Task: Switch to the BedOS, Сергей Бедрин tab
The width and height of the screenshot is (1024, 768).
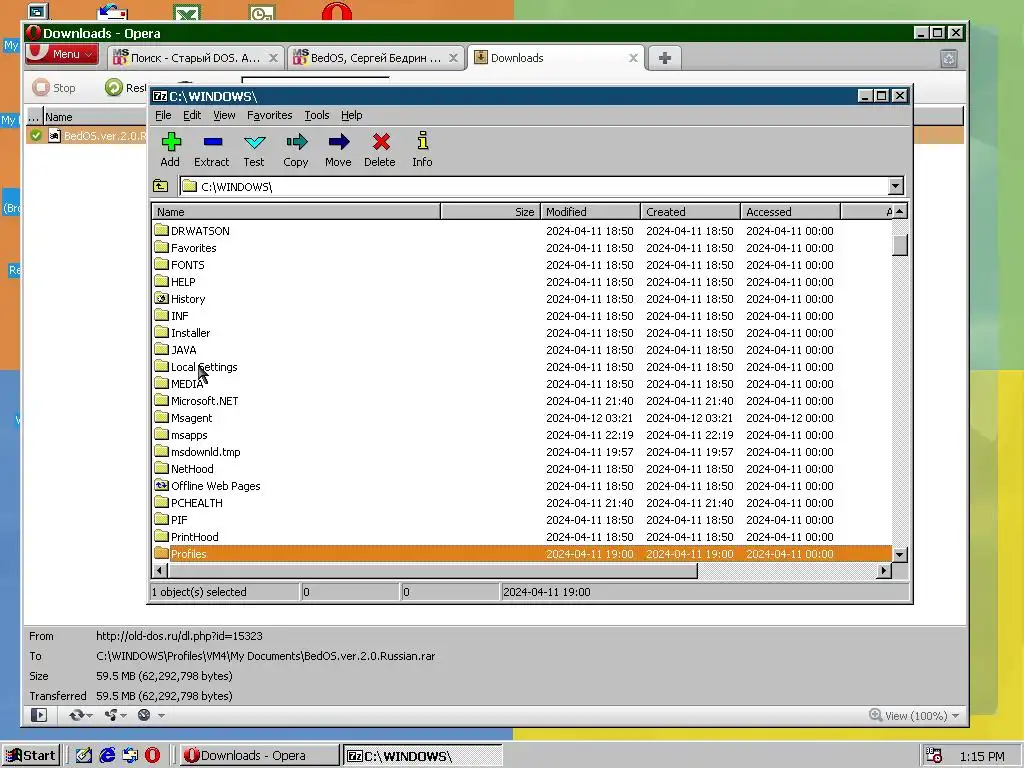Action: 376,58
